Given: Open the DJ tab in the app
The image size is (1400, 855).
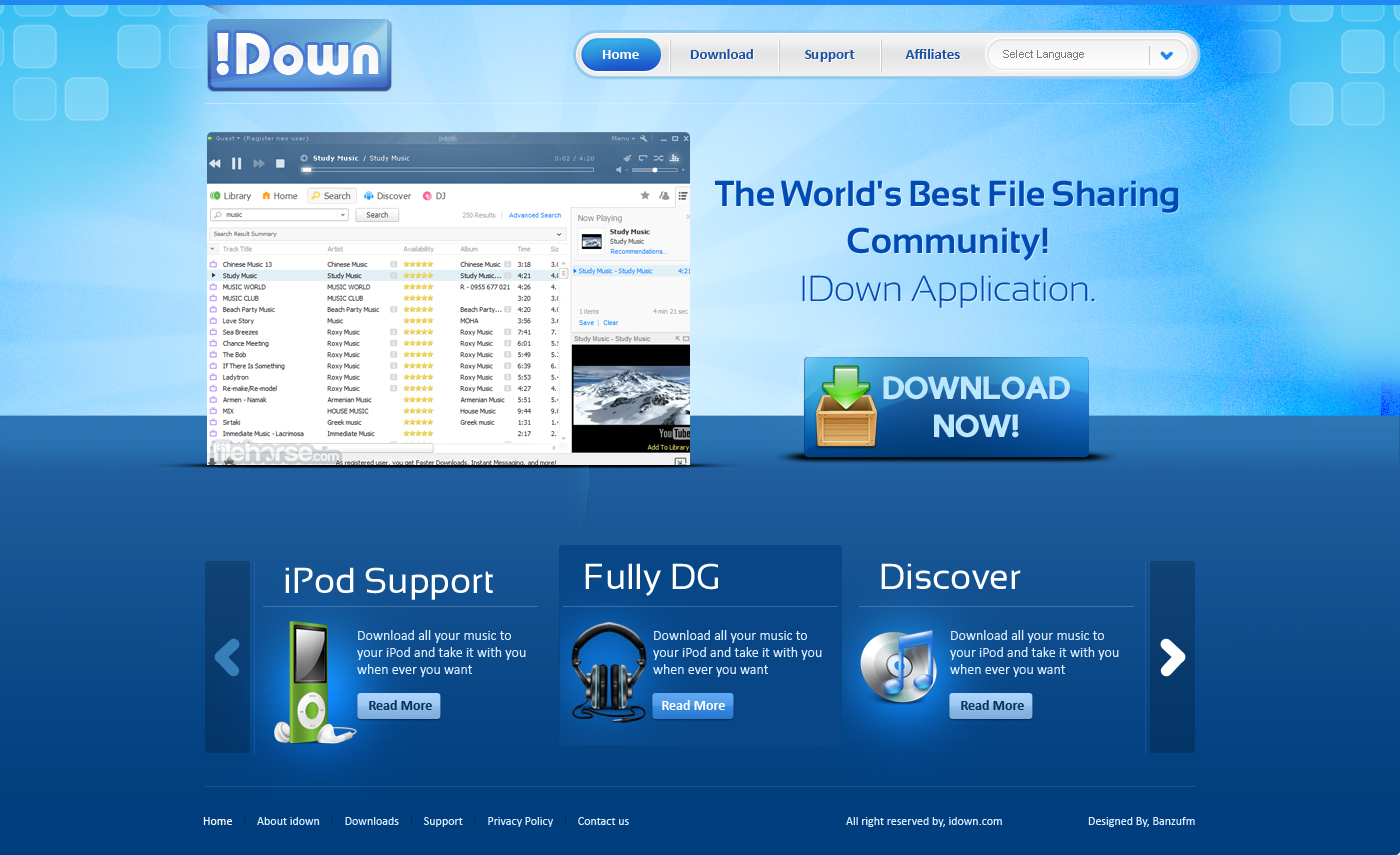Looking at the screenshot, I should pyautogui.click(x=434, y=196).
